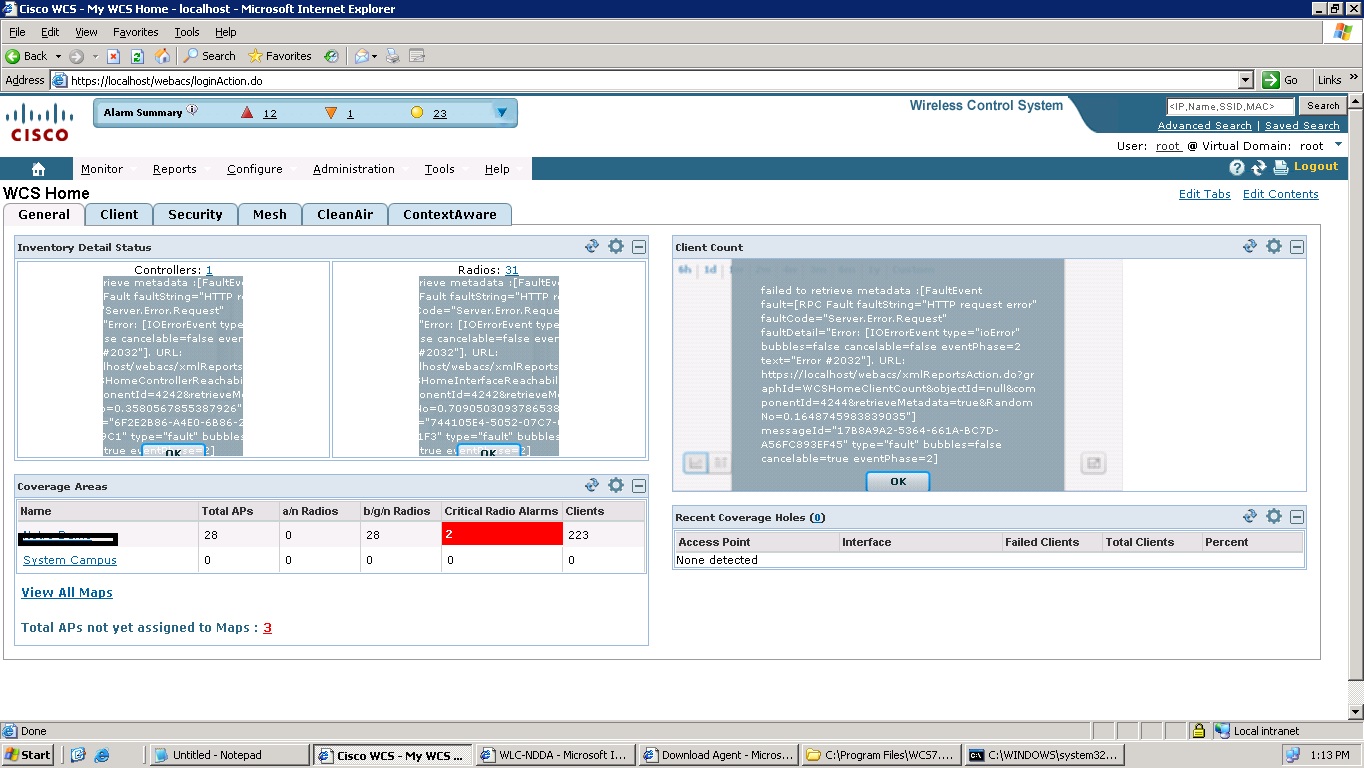Click the major alarms orange triangle icon
Image resolution: width=1364 pixels, height=768 pixels.
point(331,113)
